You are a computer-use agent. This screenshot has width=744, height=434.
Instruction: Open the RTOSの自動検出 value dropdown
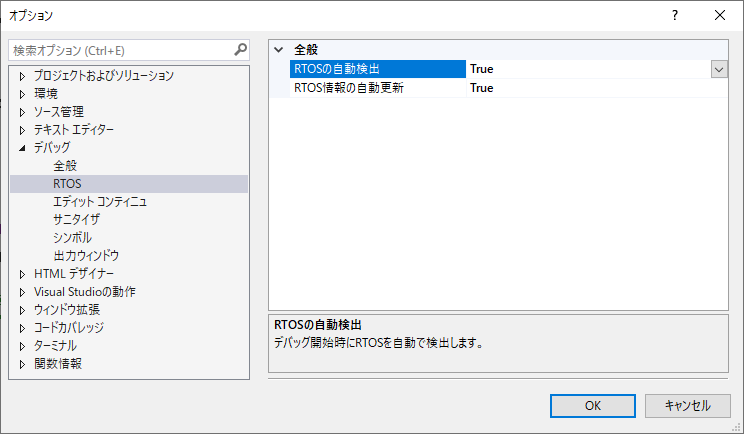[x=718, y=69]
